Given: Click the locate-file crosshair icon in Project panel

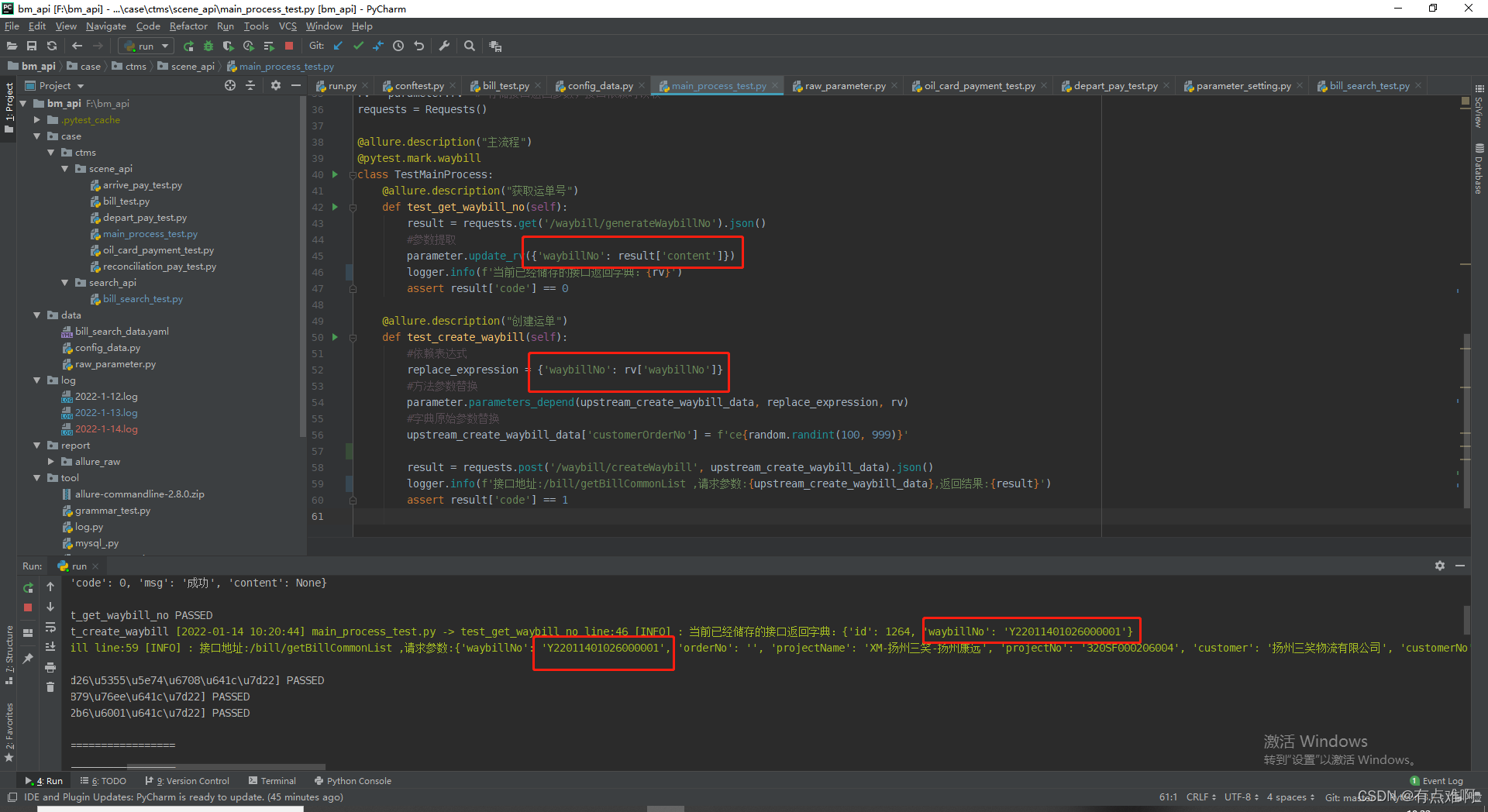Looking at the screenshot, I should [230, 85].
